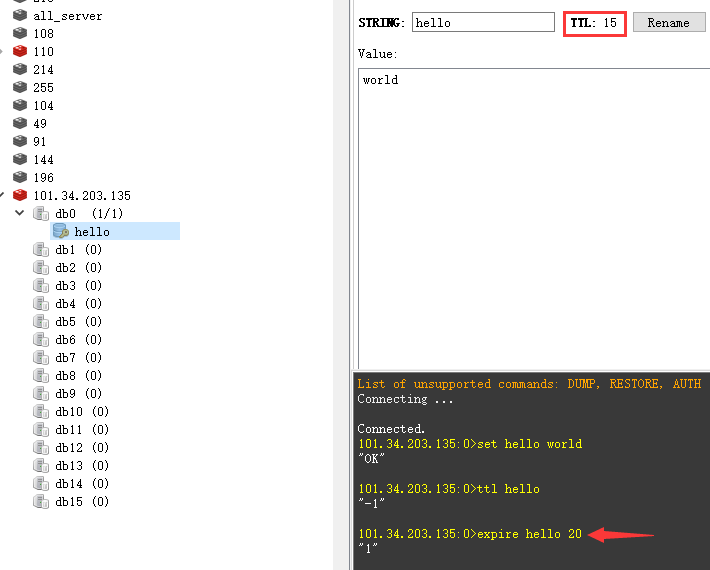Select the 196 server entry
This screenshot has width=710, height=570.
43,177
